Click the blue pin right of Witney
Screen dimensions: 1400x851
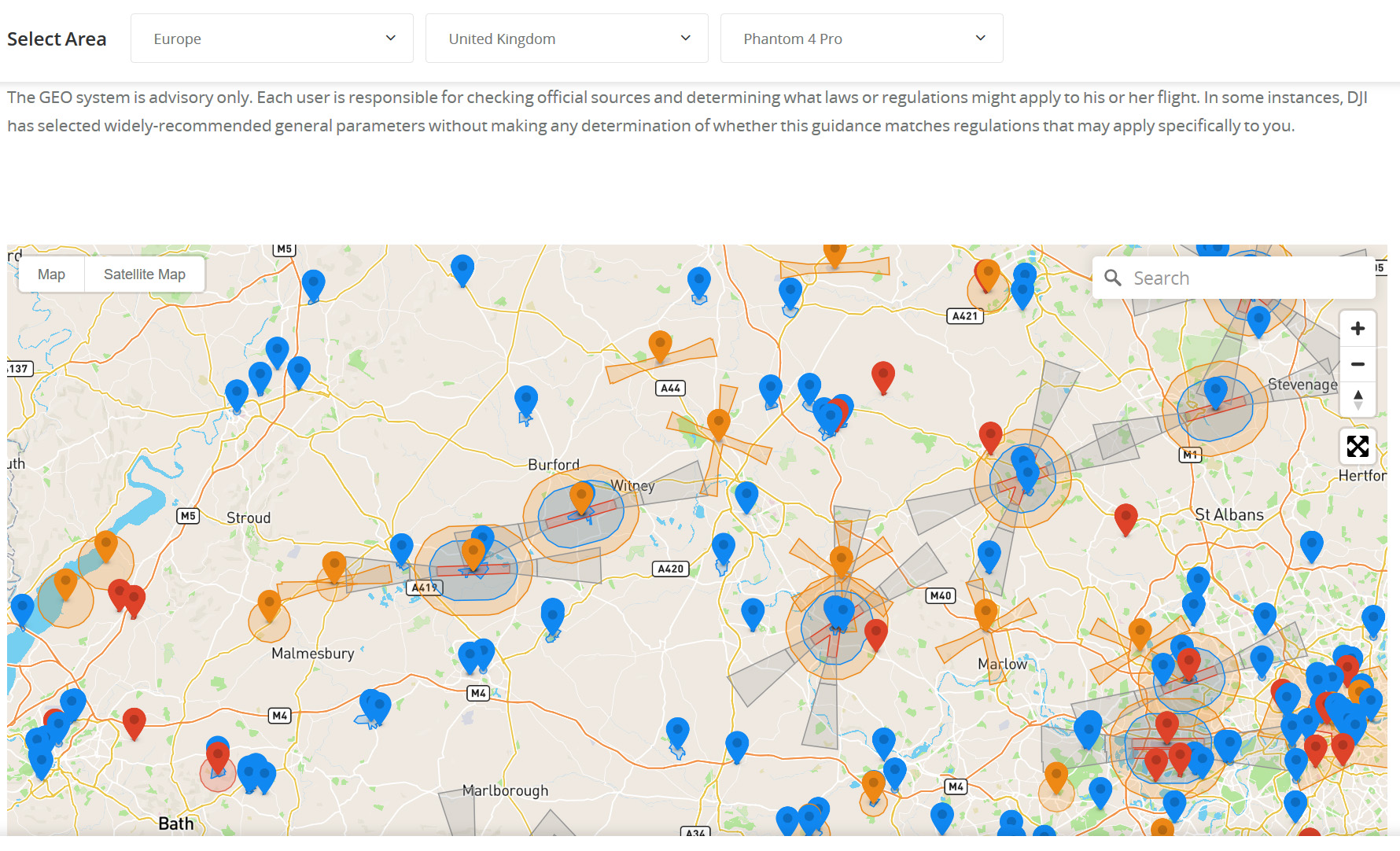click(x=746, y=498)
